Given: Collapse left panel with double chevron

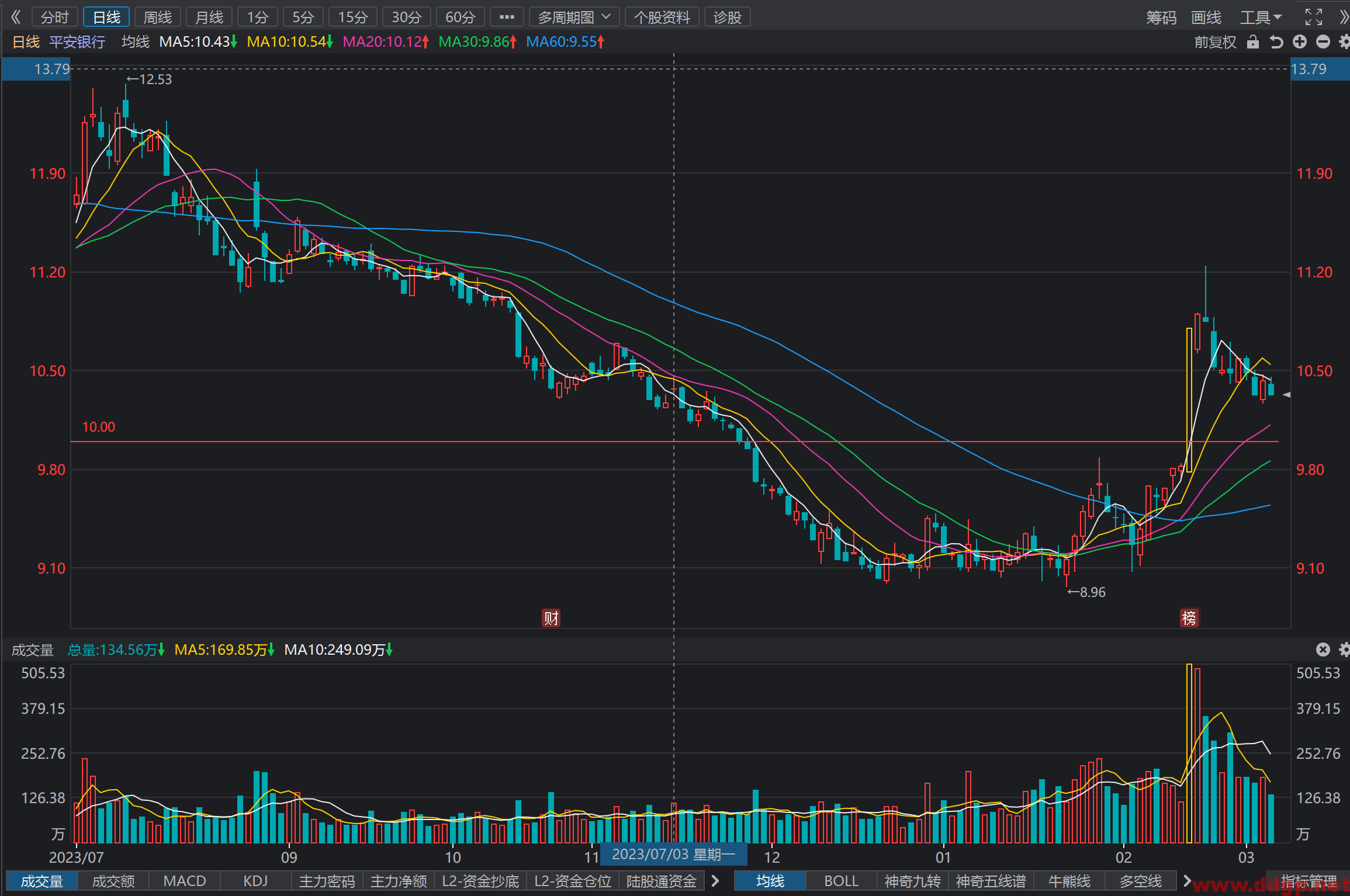Looking at the screenshot, I should click(x=16, y=17).
